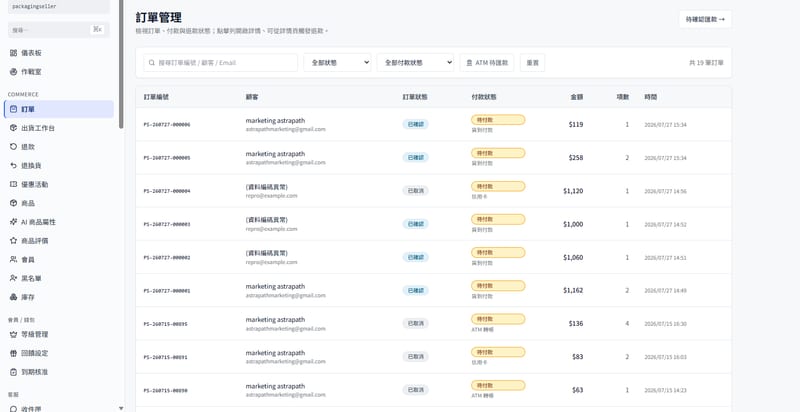This screenshot has width=800, height=412.
Task: Click 重置 reset filters button
Action: tap(533, 63)
